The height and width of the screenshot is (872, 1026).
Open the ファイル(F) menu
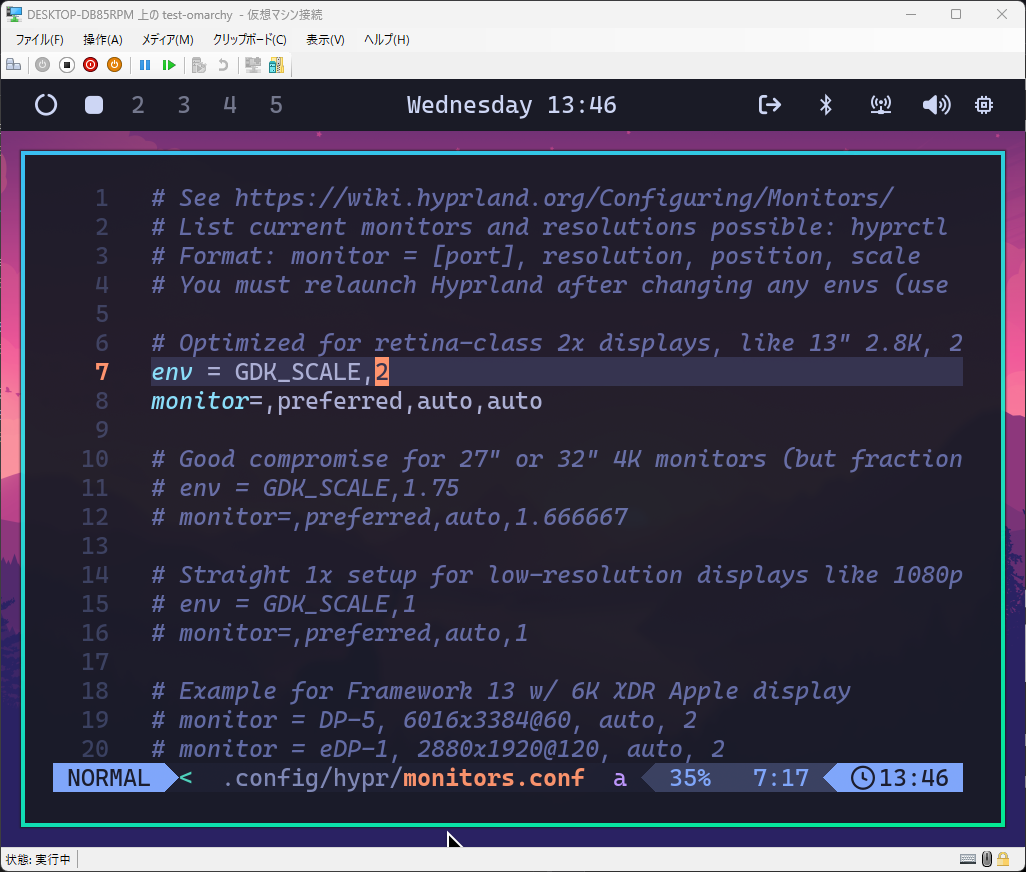(x=39, y=39)
